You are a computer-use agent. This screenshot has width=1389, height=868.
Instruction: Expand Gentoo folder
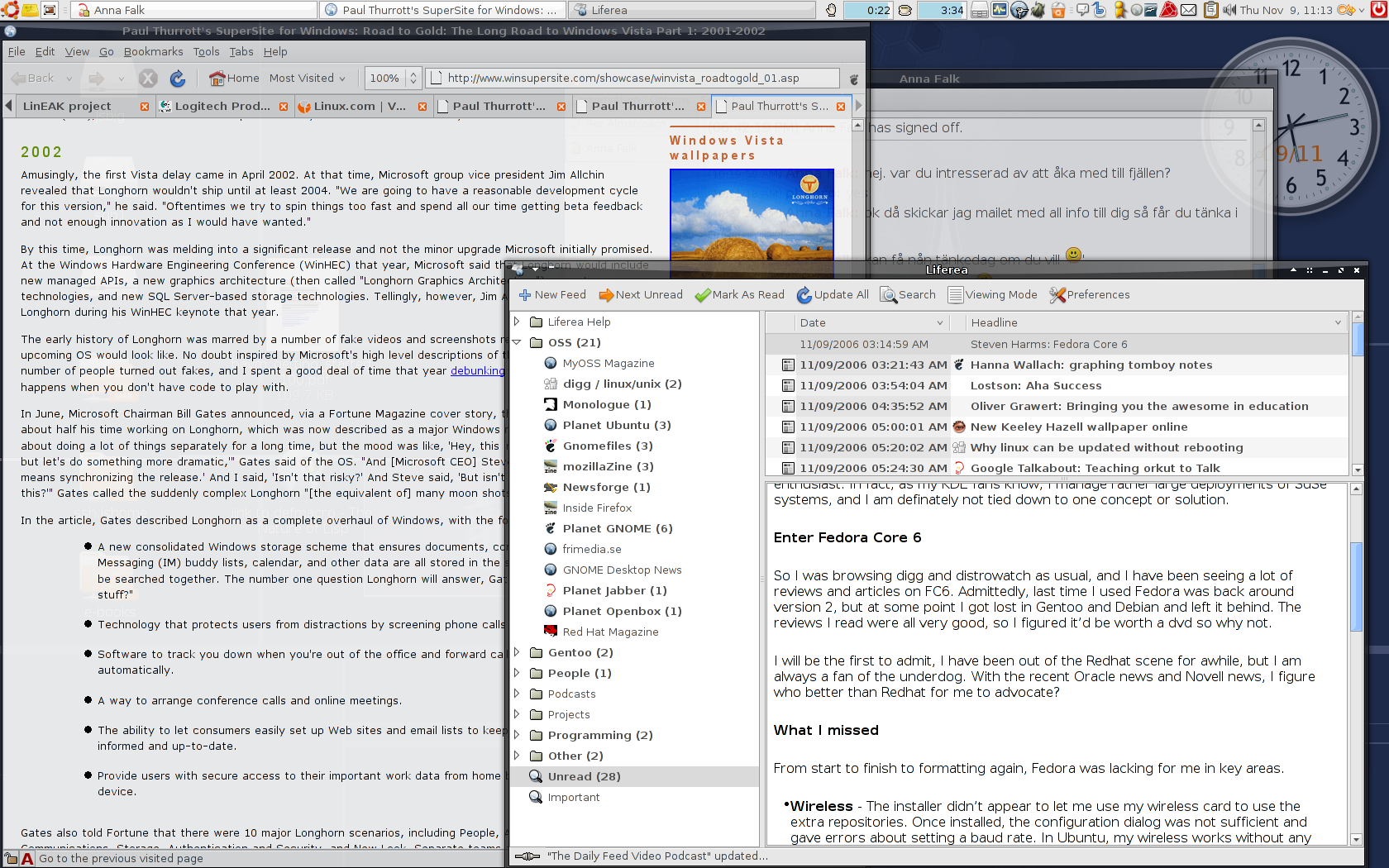517,652
